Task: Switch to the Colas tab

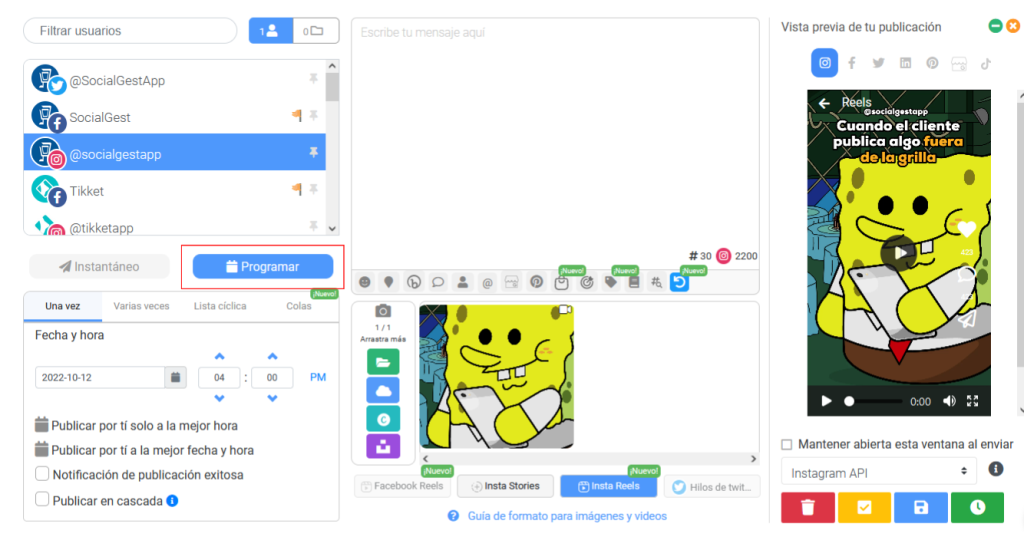Action: tap(299, 306)
